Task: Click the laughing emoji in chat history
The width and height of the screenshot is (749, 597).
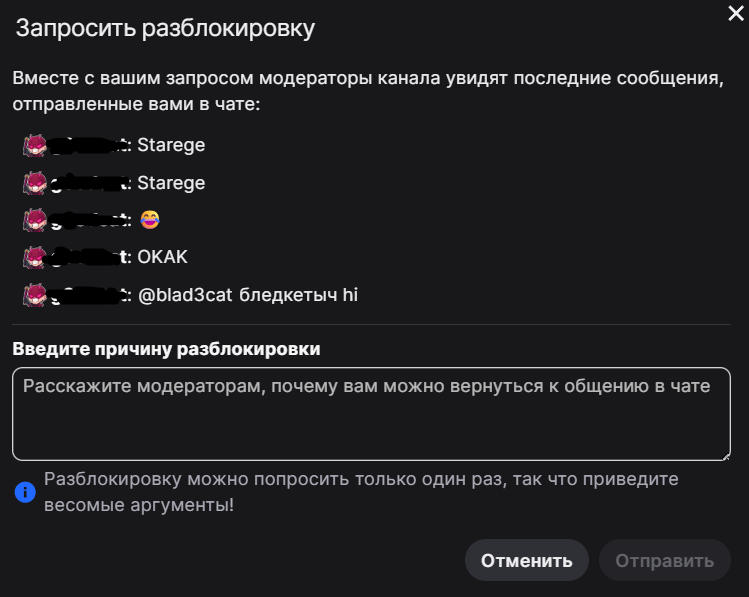Action: [x=150, y=220]
